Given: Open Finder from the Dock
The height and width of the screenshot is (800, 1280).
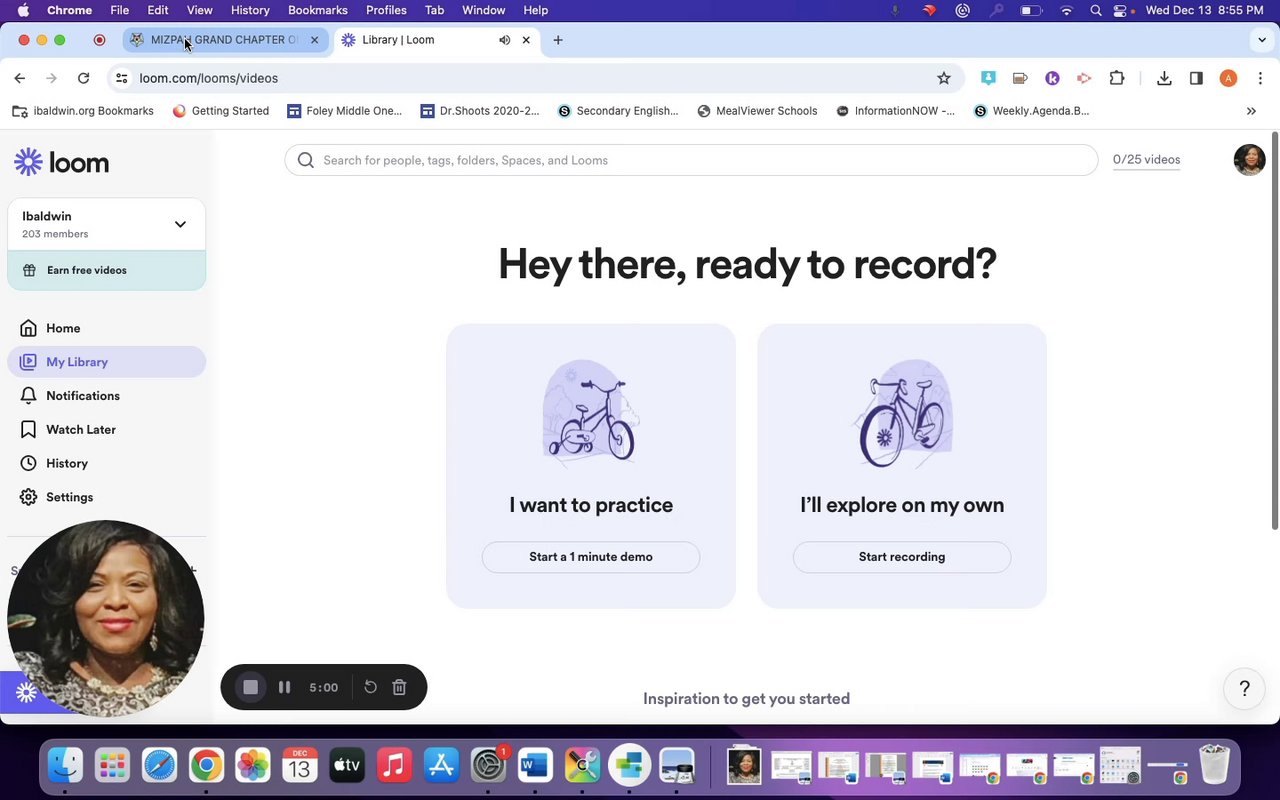Looking at the screenshot, I should click(x=65, y=766).
